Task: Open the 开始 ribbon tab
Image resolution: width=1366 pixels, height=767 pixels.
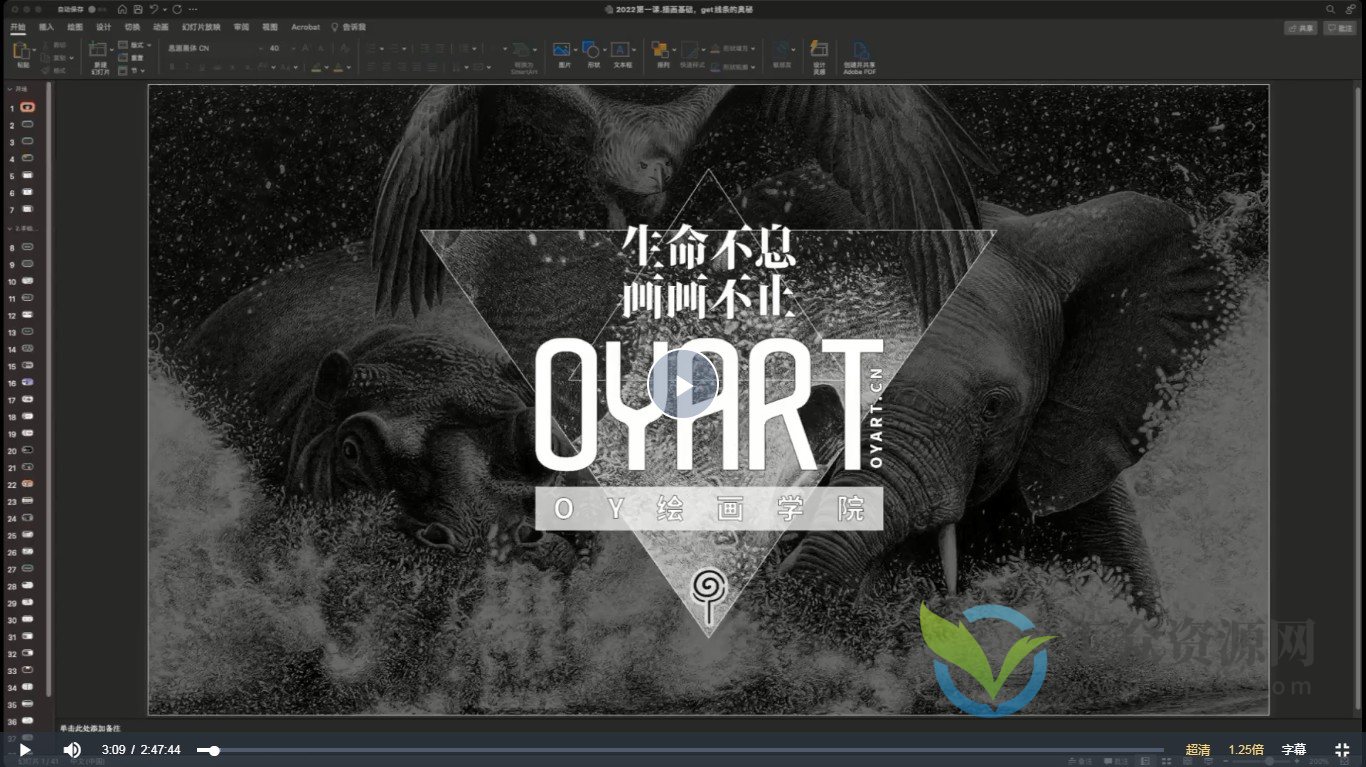Action: coord(18,27)
